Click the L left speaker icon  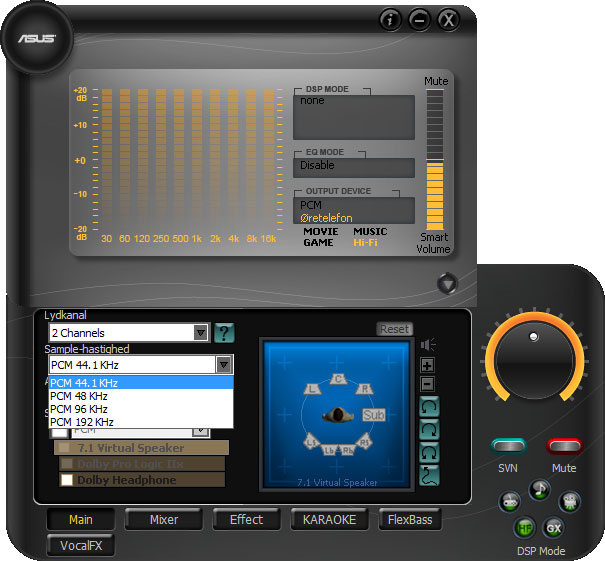point(313,389)
